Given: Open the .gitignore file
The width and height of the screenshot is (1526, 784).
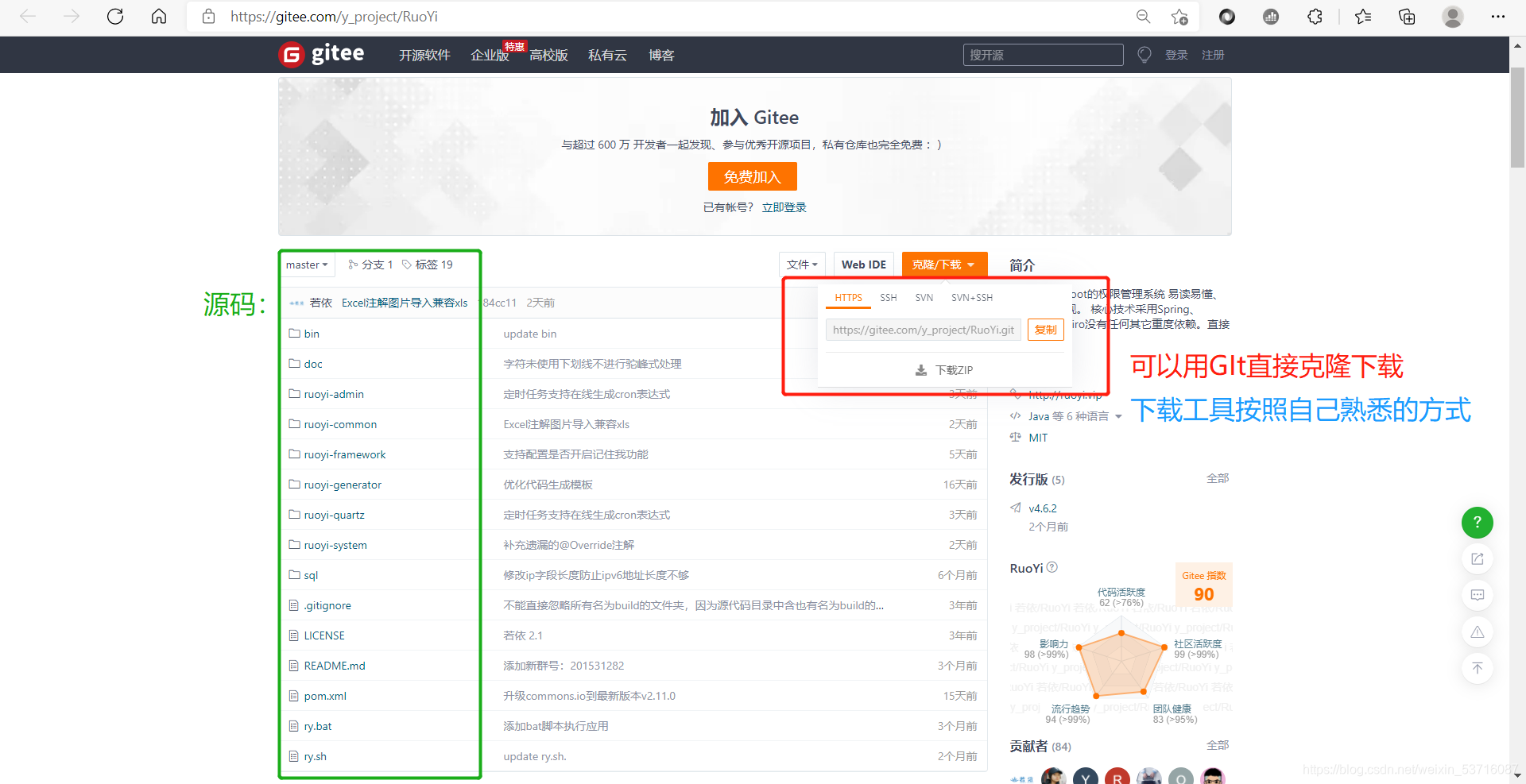Looking at the screenshot, I should click(327, 605).
